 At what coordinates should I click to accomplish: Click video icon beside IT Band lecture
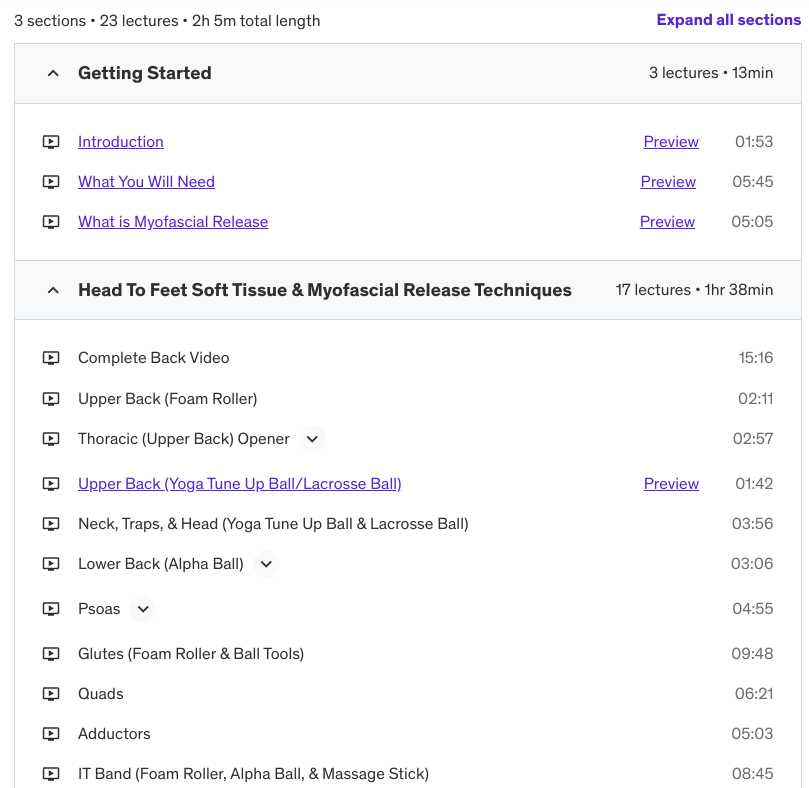[51, 774]
